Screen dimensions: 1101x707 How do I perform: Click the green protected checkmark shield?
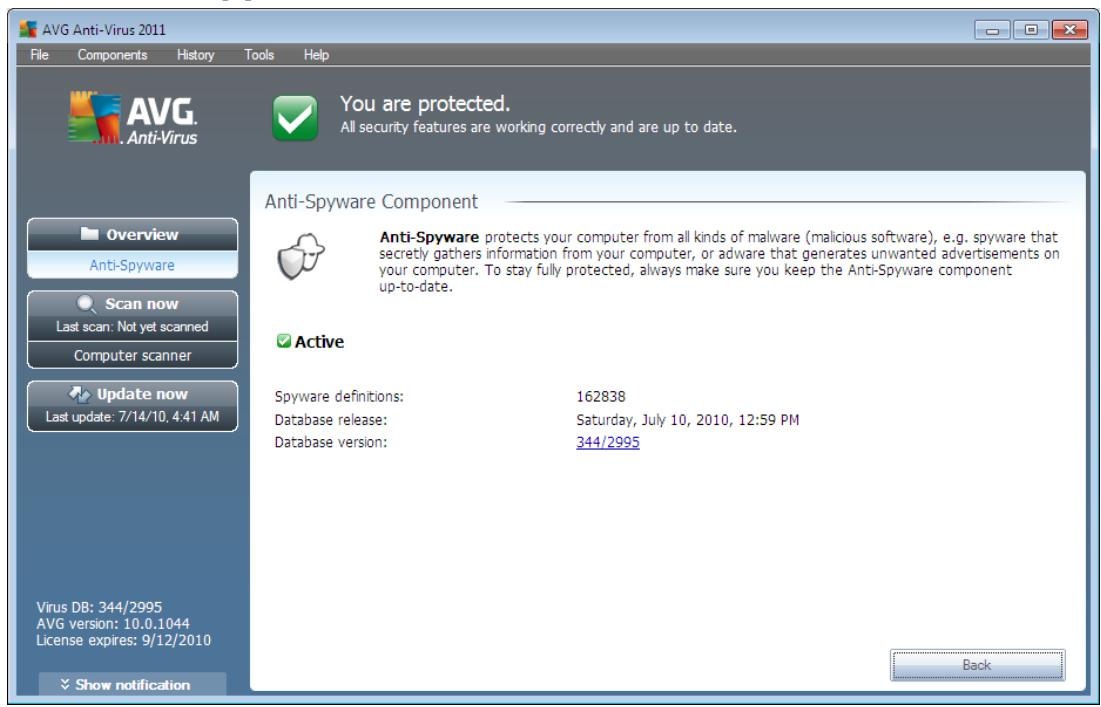pos(295,118)
